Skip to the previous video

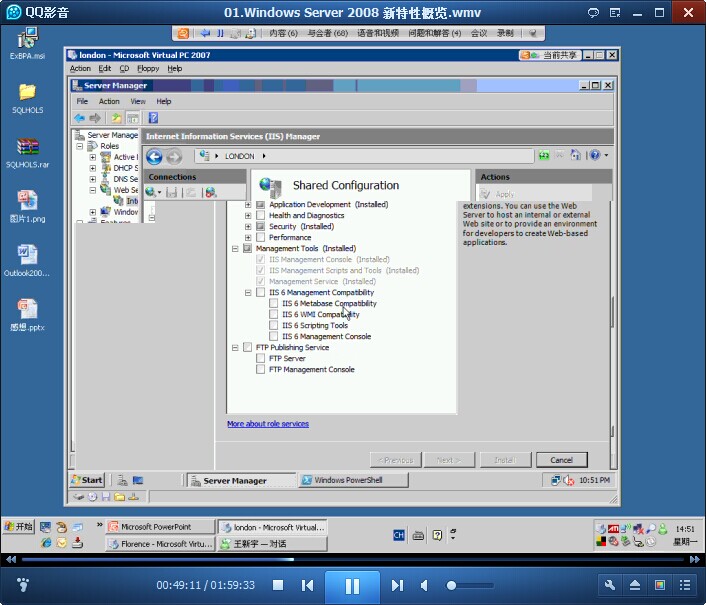pos(308,585)
